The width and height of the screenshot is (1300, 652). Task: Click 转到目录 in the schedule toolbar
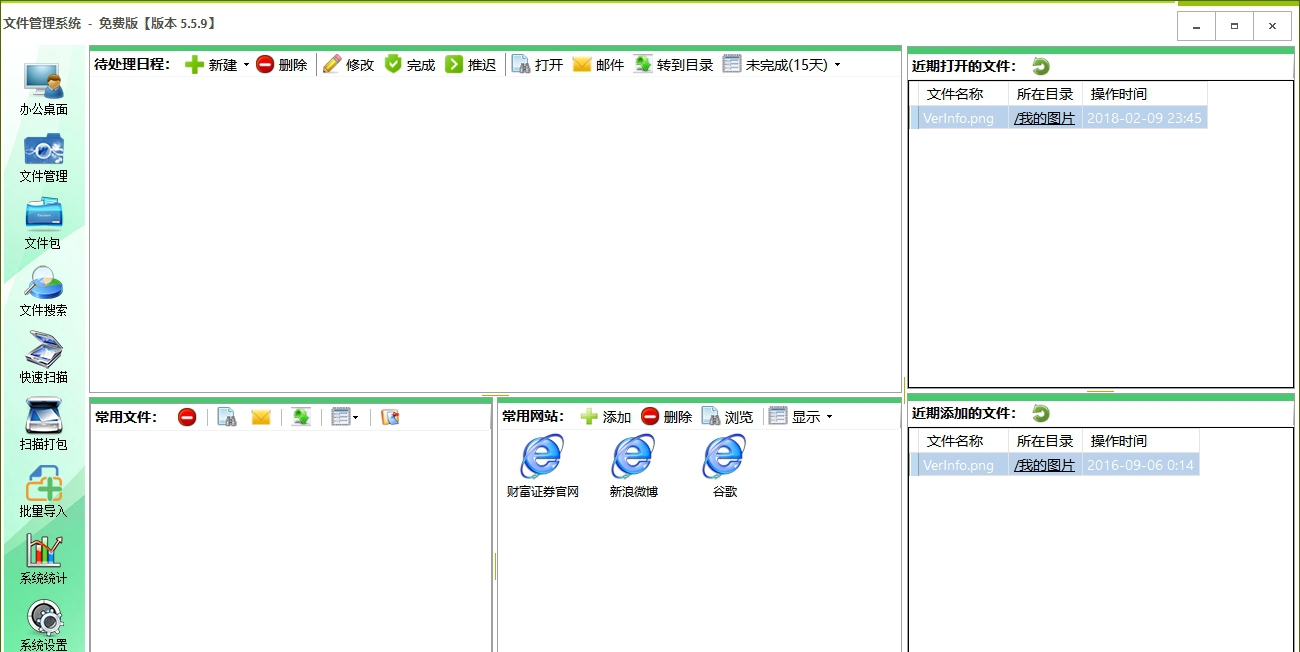(672, 64)
